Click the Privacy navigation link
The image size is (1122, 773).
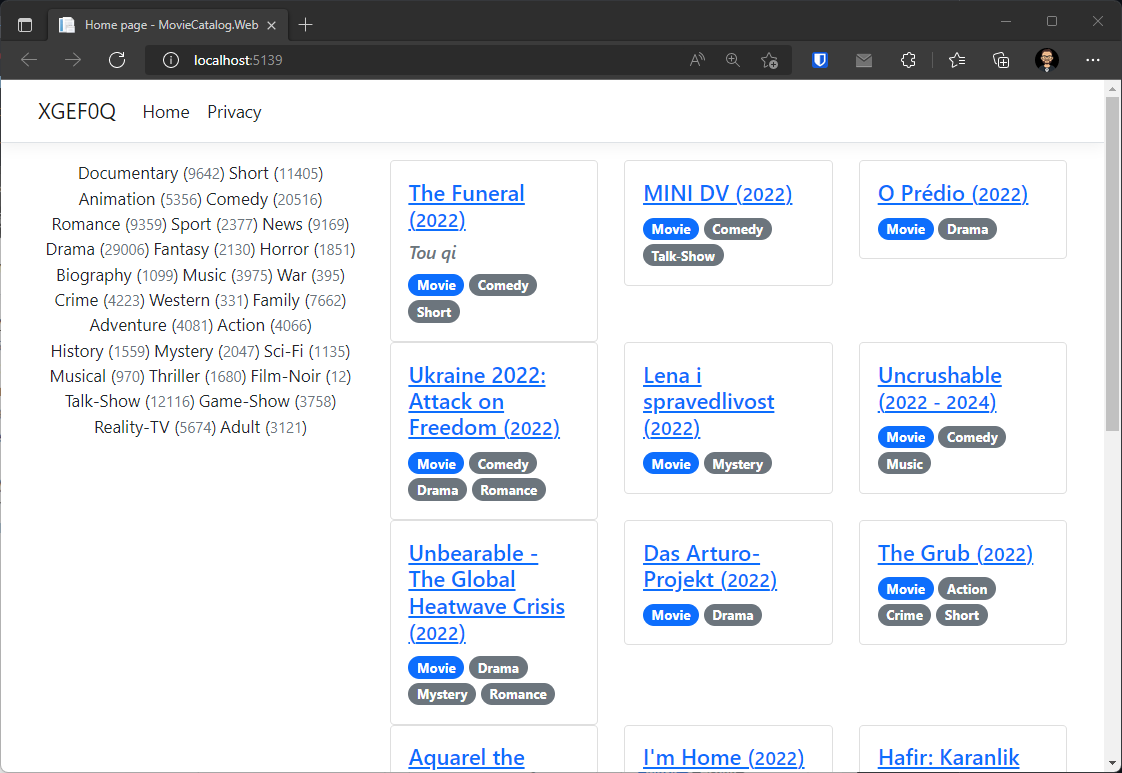click(234, 112)
